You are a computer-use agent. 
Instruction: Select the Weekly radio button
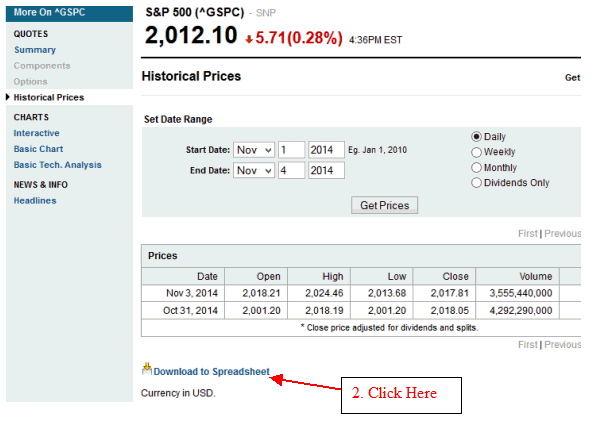[476, 152]
